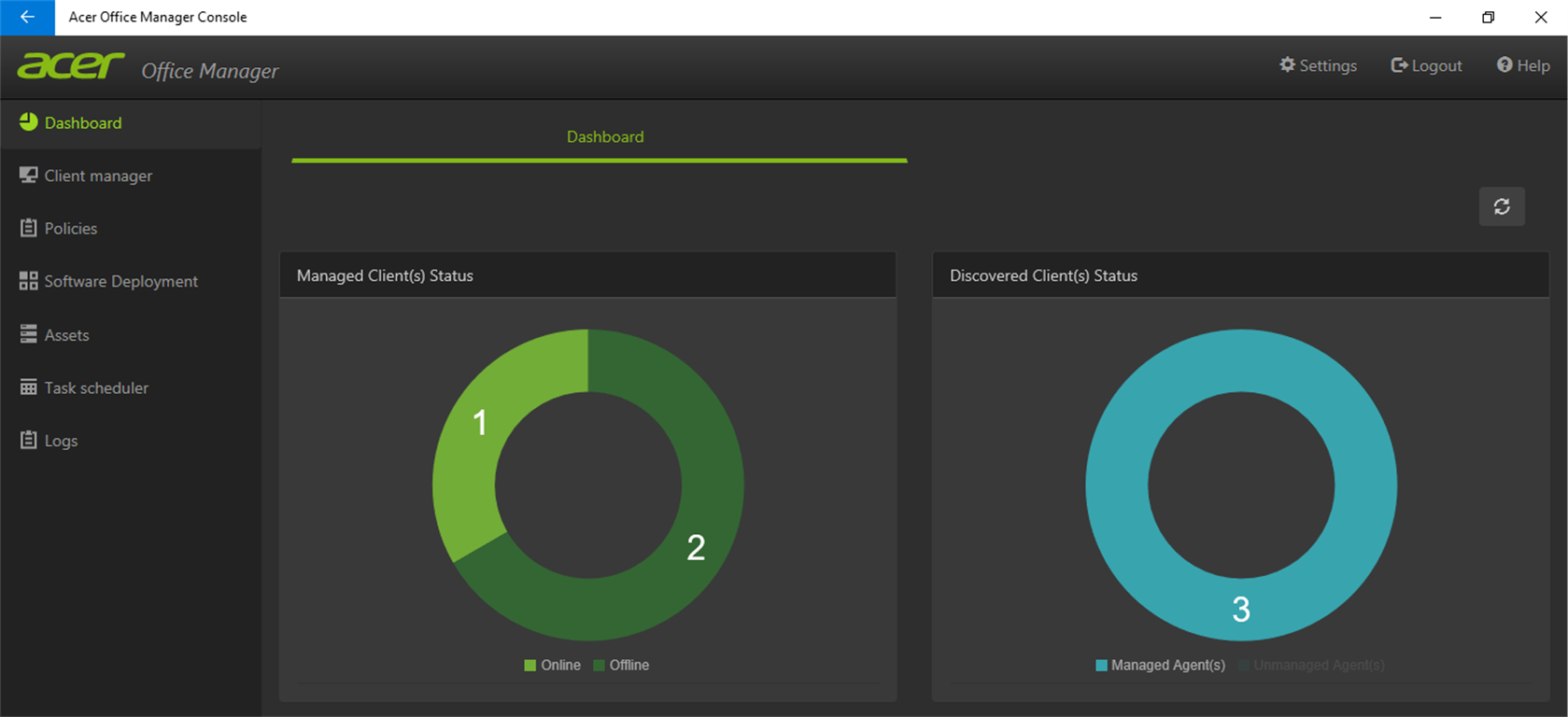Image resolution: width=1568 pixels, height=717 pixels.
Task: Click the Assets stacked bars icon
Action: (28, 334)
